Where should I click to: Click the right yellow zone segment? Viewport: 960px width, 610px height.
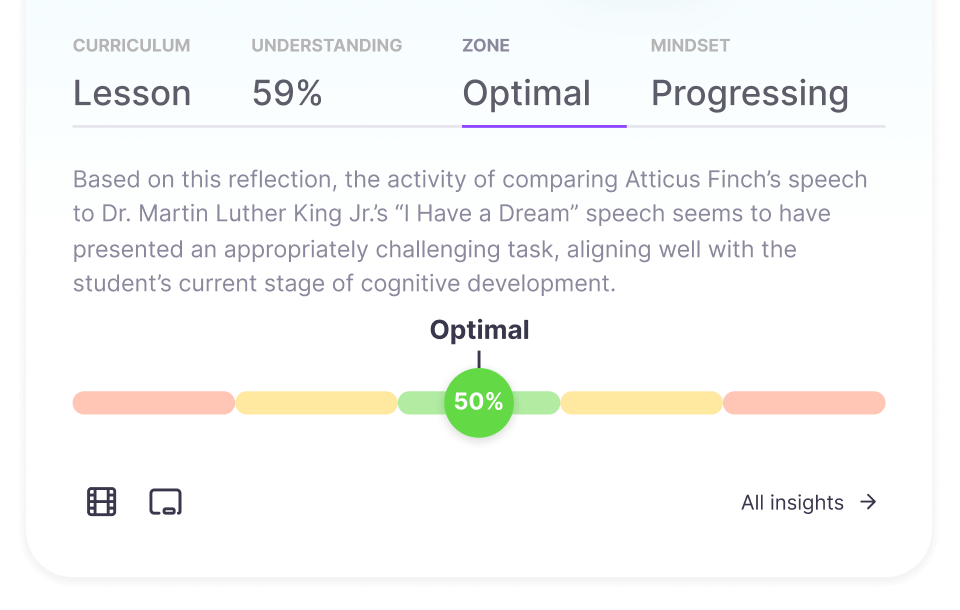pos(641,402)
